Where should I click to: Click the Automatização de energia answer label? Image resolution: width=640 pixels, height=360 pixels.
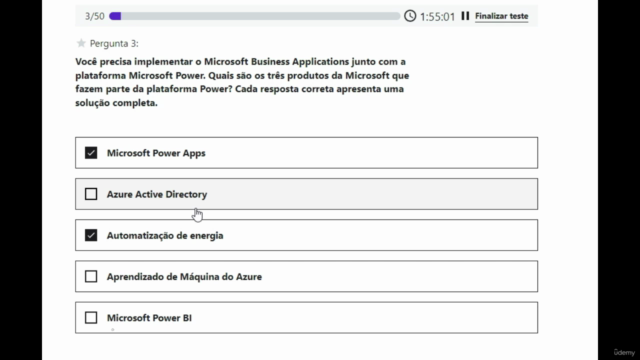[165, 236]
